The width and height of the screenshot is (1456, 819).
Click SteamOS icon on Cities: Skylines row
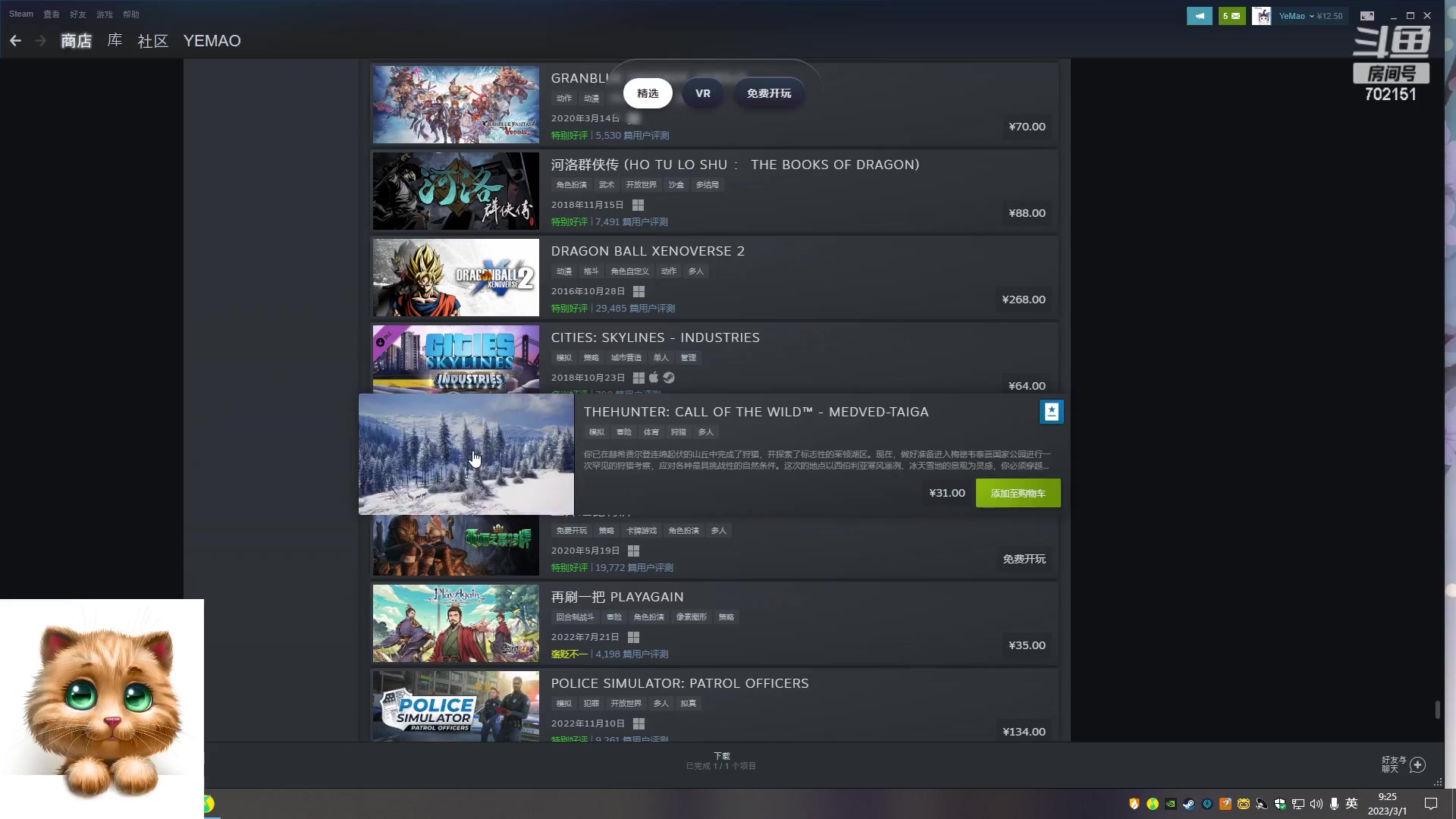coord(669,378)
